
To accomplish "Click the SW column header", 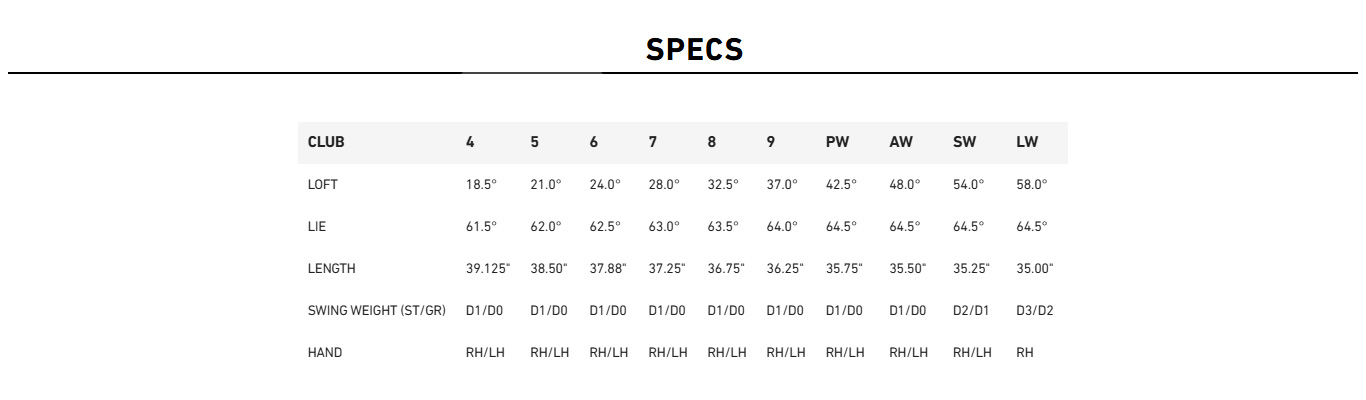I will click(x=964, y=142).
